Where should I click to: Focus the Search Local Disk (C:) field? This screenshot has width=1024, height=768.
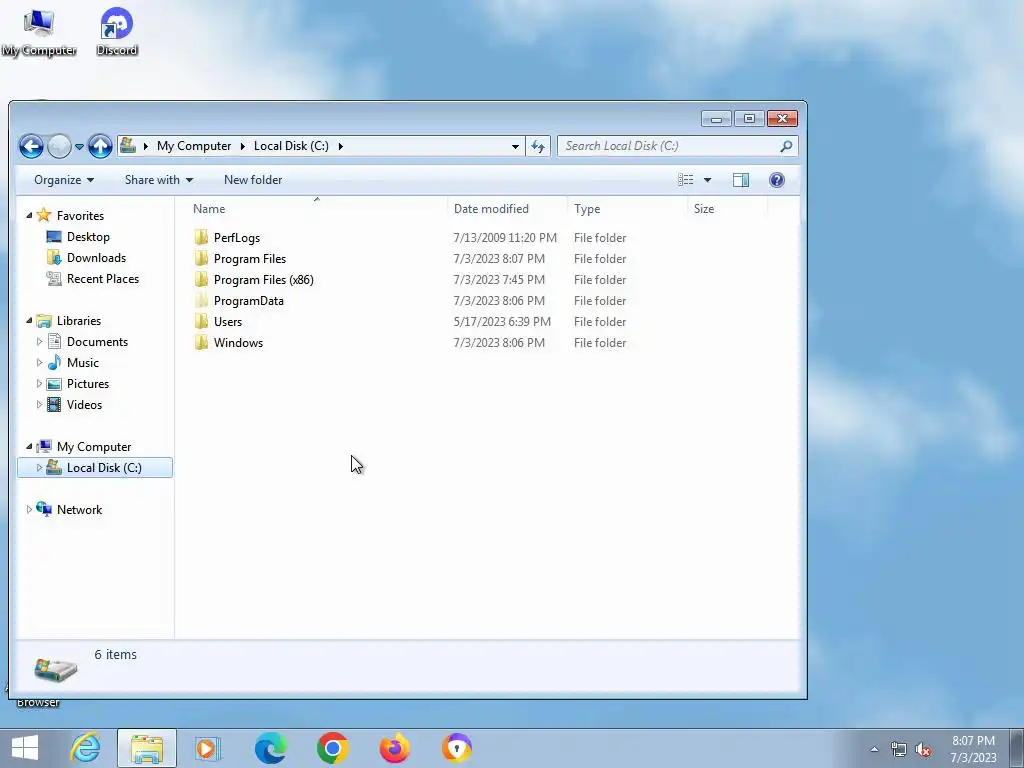tap(677, 146)
